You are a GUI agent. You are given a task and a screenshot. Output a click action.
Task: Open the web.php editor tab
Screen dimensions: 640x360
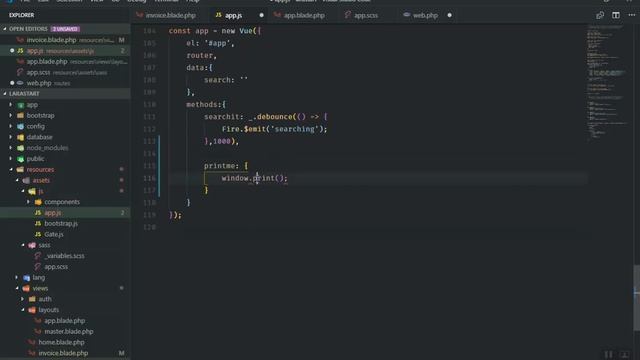coord(425,16)
